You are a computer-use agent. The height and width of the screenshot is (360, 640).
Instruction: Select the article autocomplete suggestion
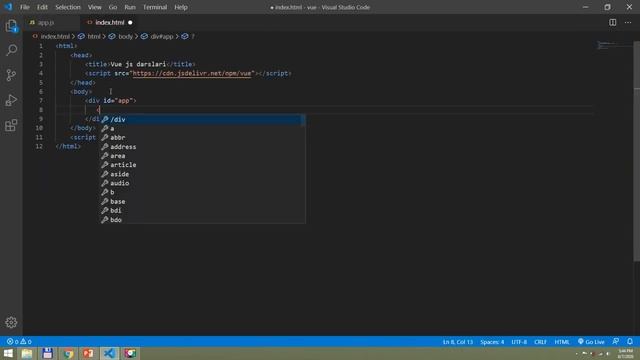(x=203, y=165)
